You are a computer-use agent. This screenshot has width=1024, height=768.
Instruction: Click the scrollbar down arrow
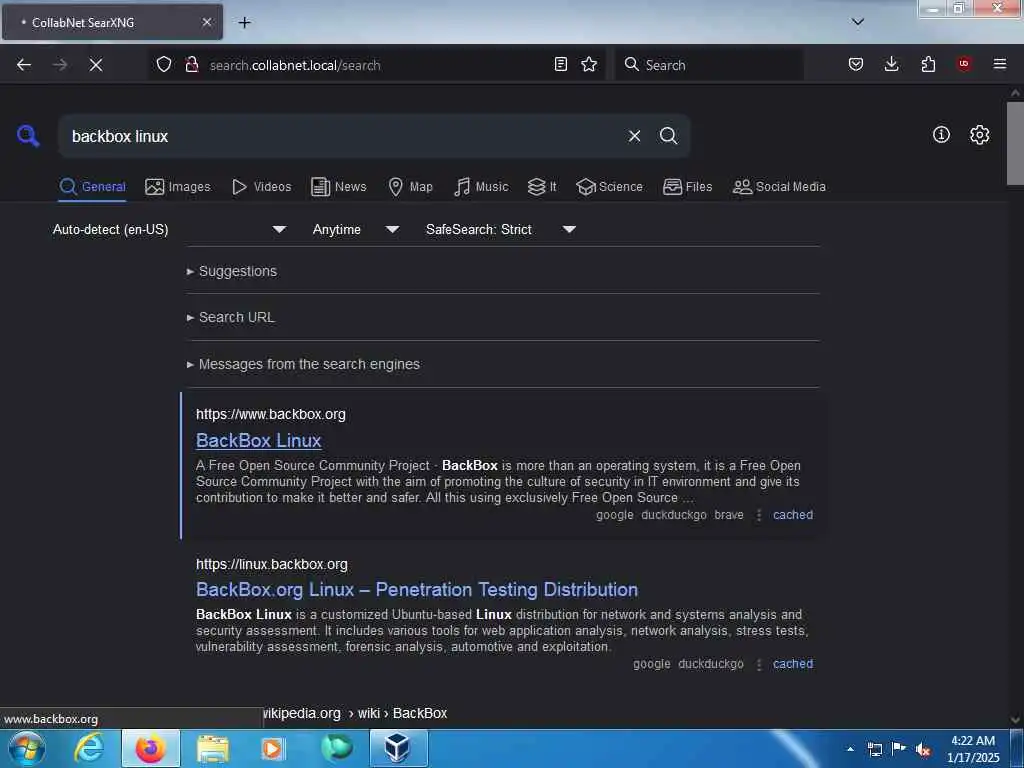pyautogui.click(x=1015, y=719)
